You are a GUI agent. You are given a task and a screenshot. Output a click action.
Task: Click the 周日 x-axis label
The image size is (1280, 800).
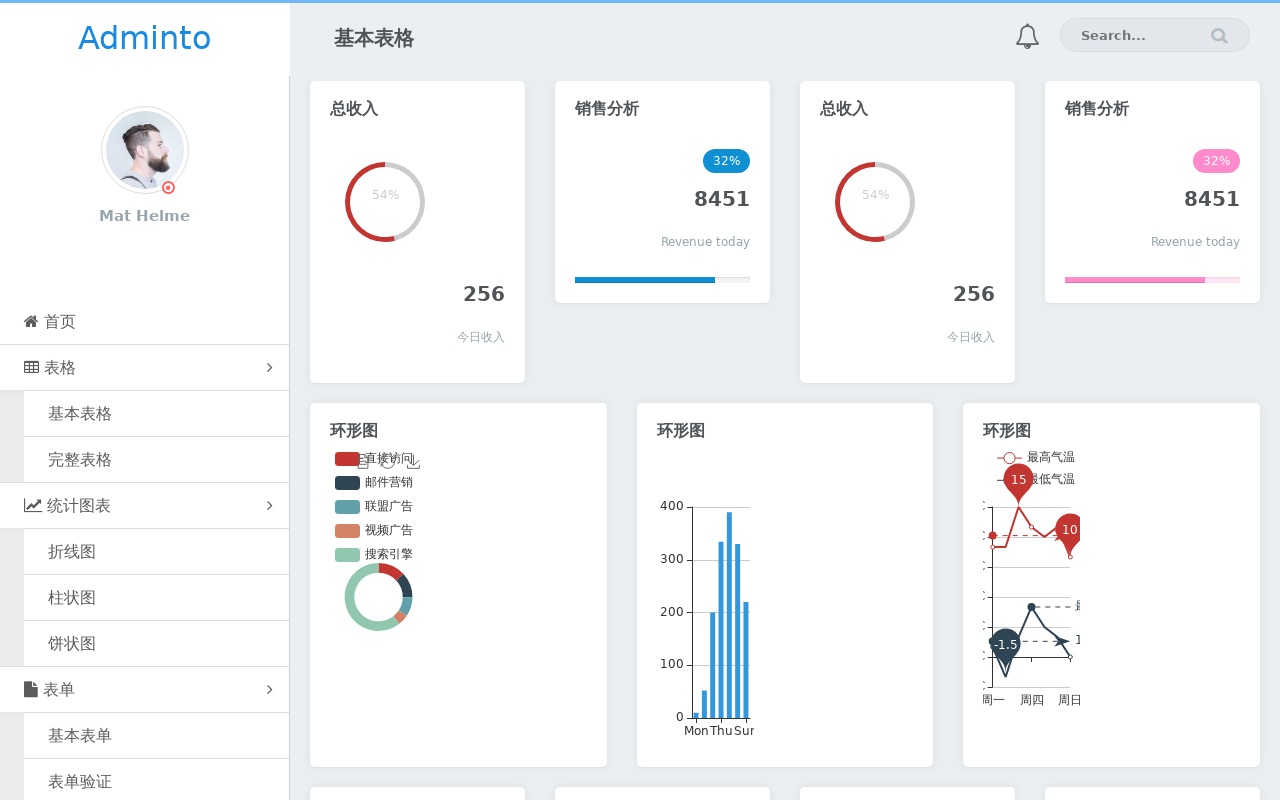point(1070,700)
